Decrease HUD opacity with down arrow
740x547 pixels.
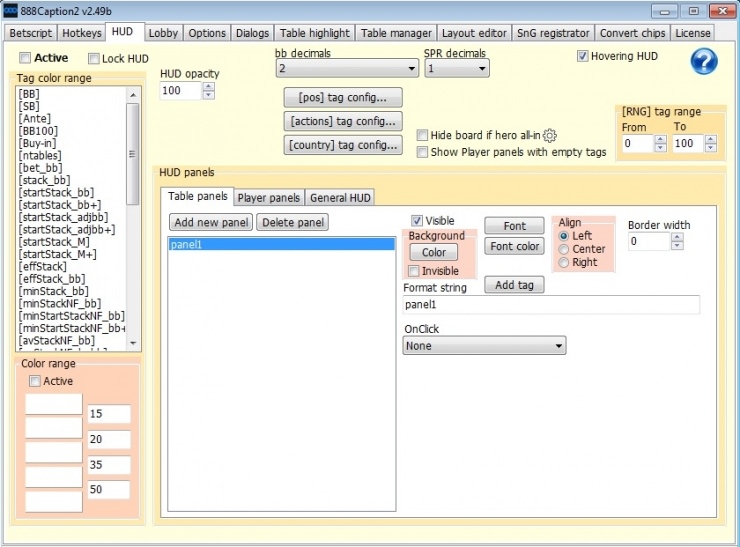point(209,95)
